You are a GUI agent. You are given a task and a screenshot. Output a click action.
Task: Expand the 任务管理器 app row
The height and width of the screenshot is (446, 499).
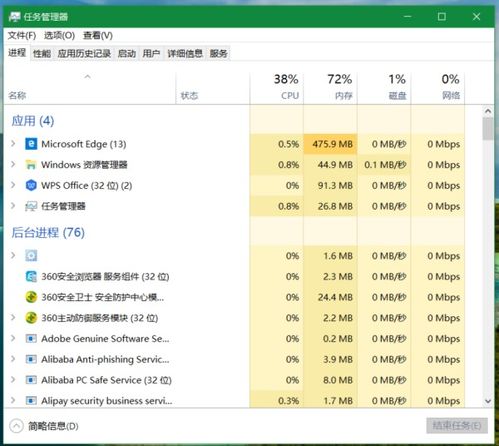click(13, 206)
